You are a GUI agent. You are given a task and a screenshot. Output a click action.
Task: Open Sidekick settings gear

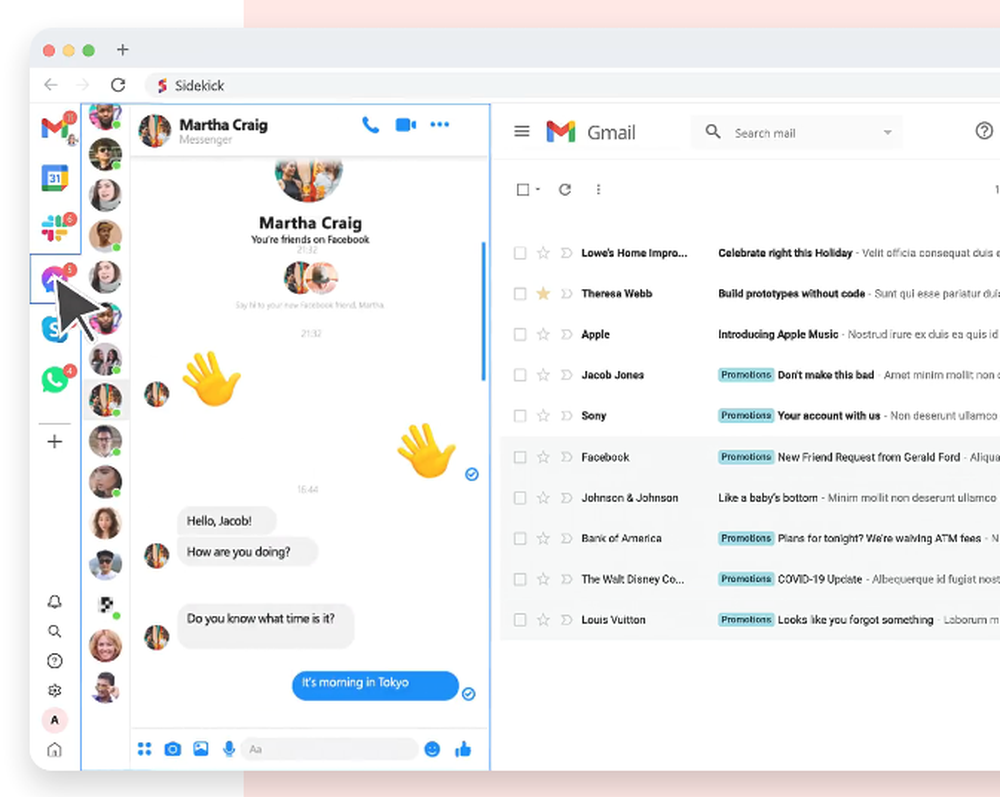tap(55, 691)
